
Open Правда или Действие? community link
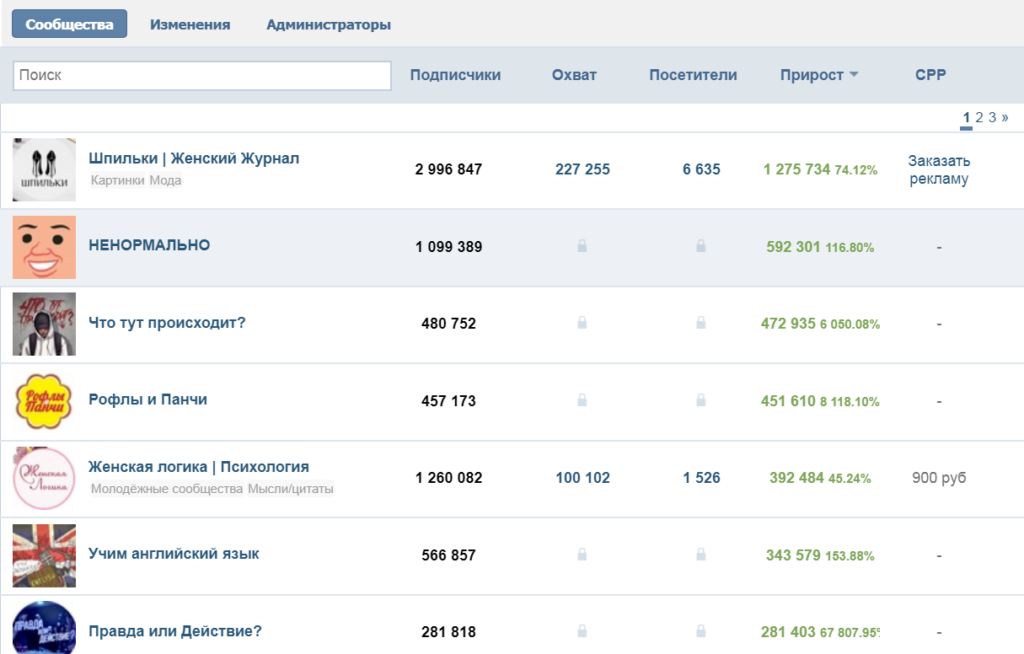(x=175, y=631)
